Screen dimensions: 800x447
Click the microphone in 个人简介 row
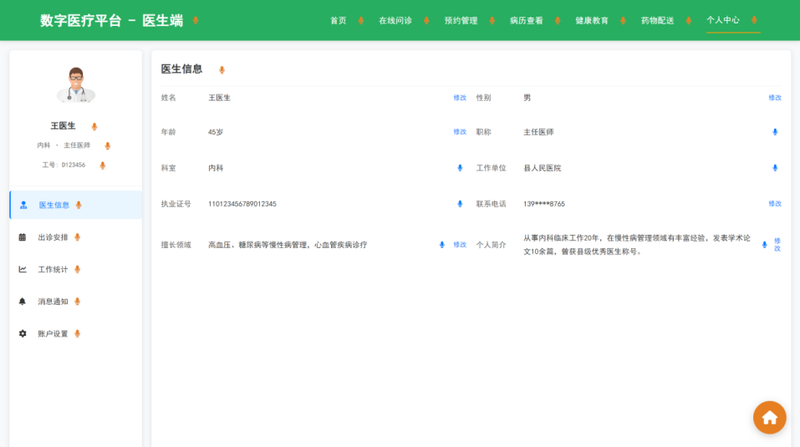[764, 245]
